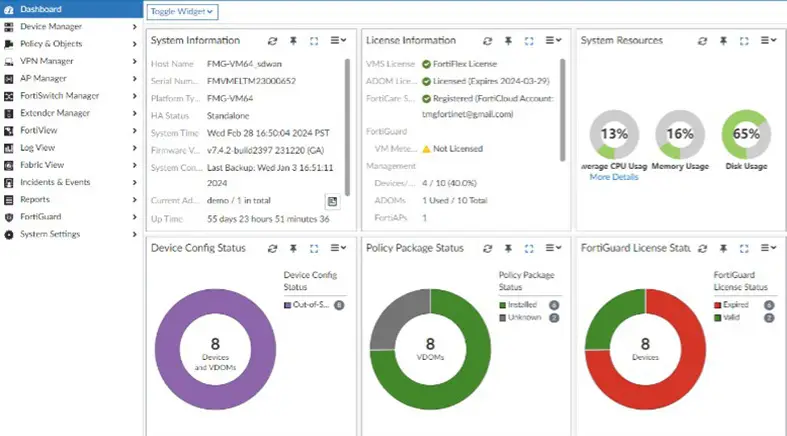The width and height of the screenshot is (787, 436).
Task: Refresh the Device Config Status widget
Action: pyautogui.click(x=273, y=248)
